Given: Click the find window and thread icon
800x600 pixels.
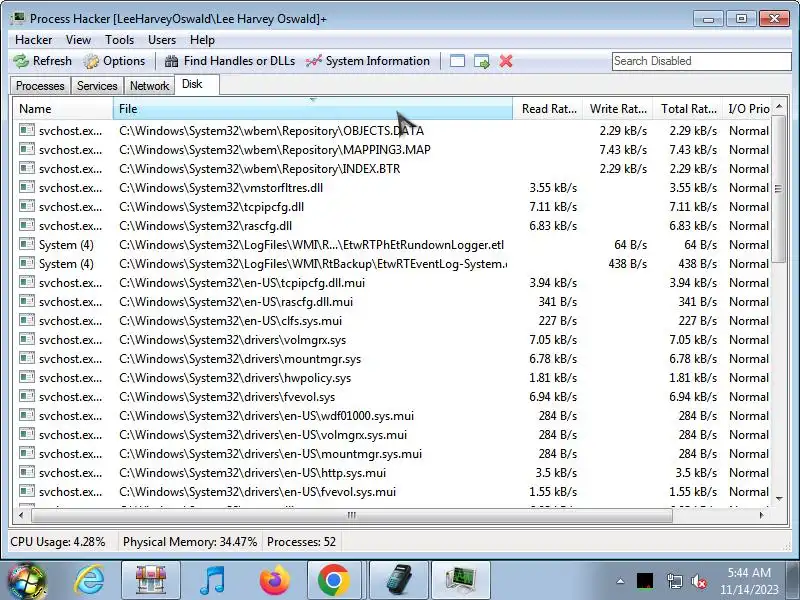Looking at the screenshot, I should click(482, 61).
